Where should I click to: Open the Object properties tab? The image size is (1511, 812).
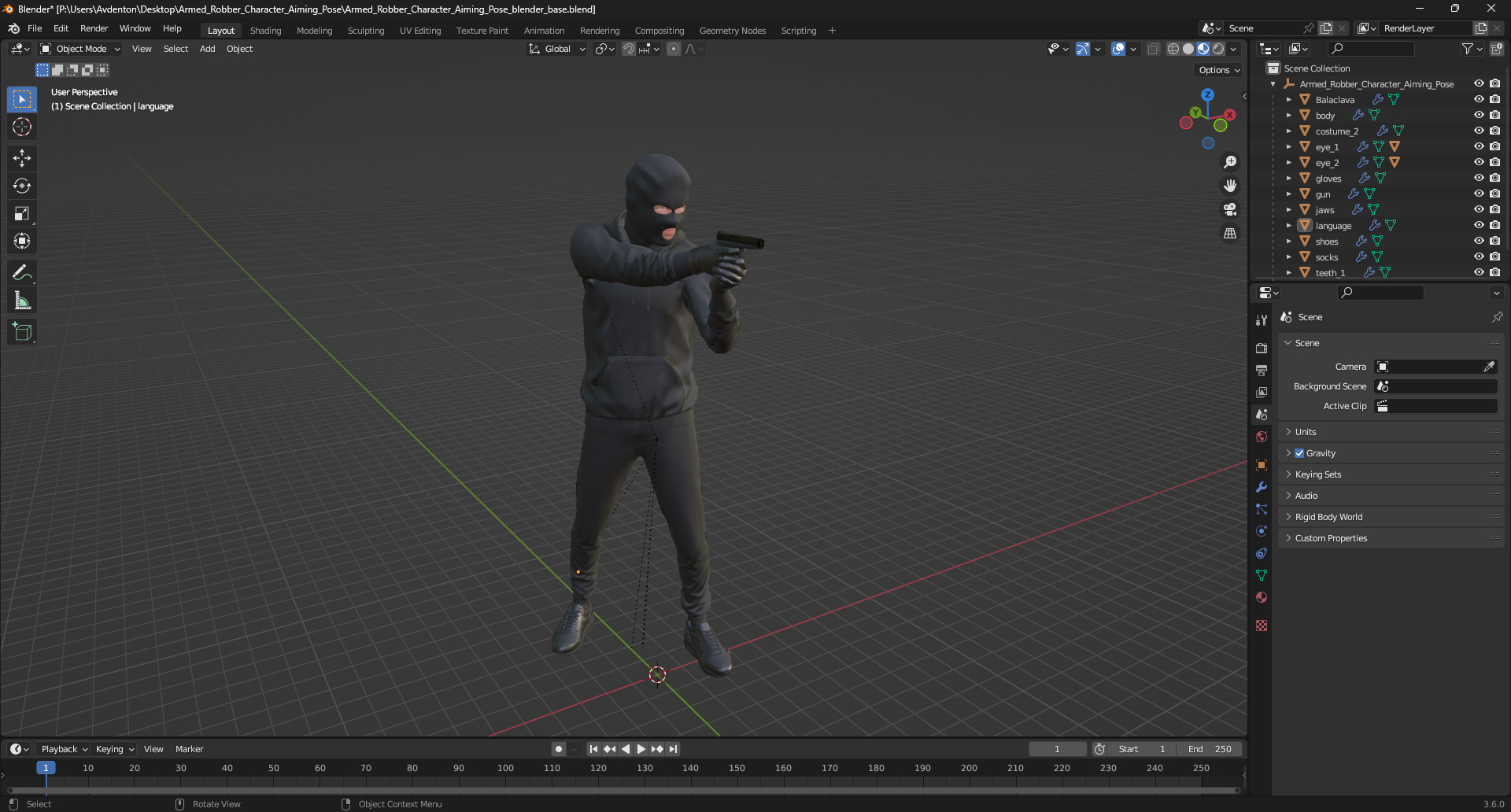click(1262, 465)
